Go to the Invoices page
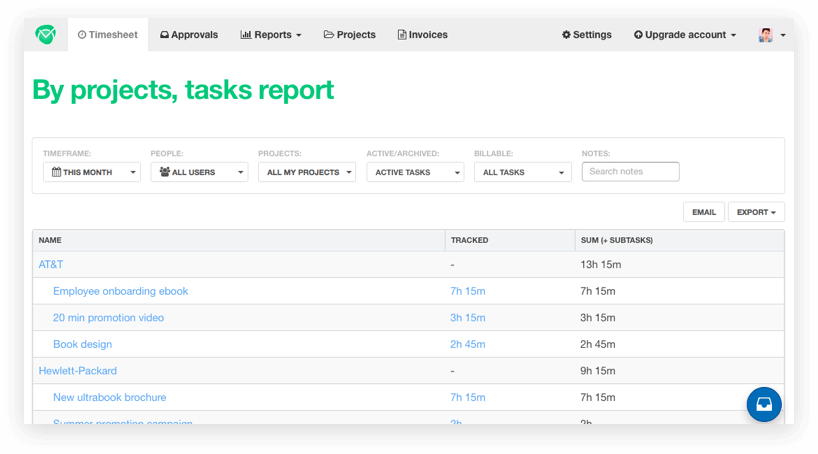This screenshot has width=818, height=454. (x=422, y=35)
